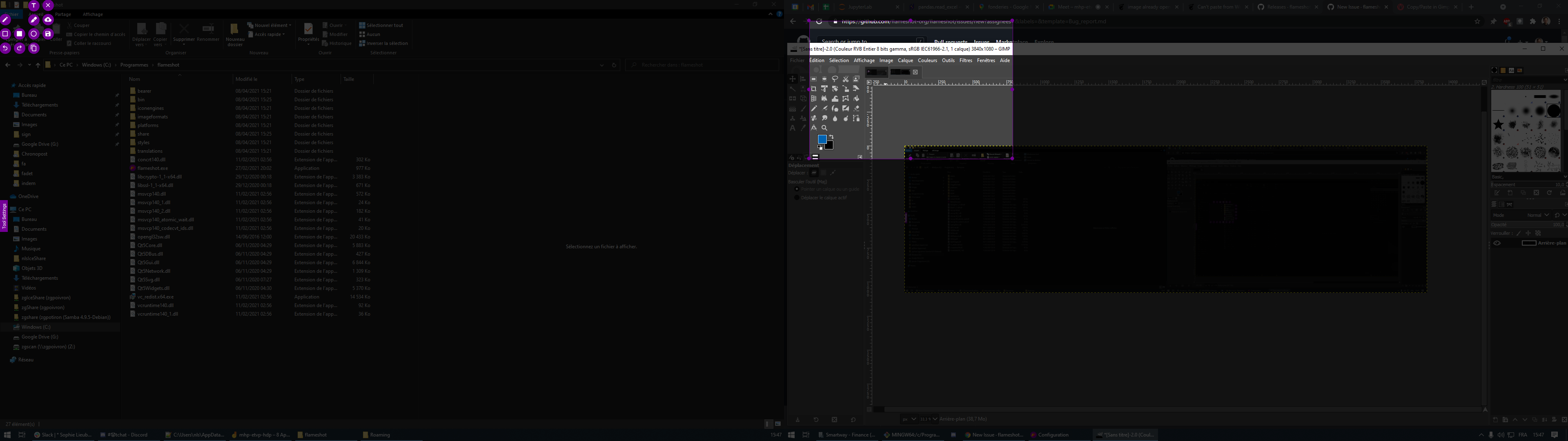This screenshot has height=441, width=1568.
Task: Click Flameshot's save (floppy disk) button
Action: [x=48, y=34]
